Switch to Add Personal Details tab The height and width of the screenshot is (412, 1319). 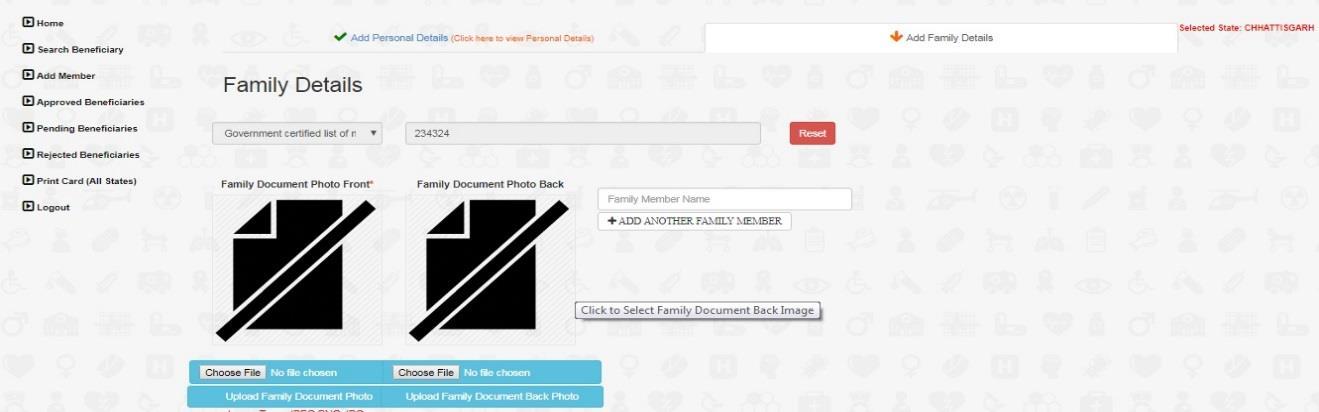(x=399, y=37)
